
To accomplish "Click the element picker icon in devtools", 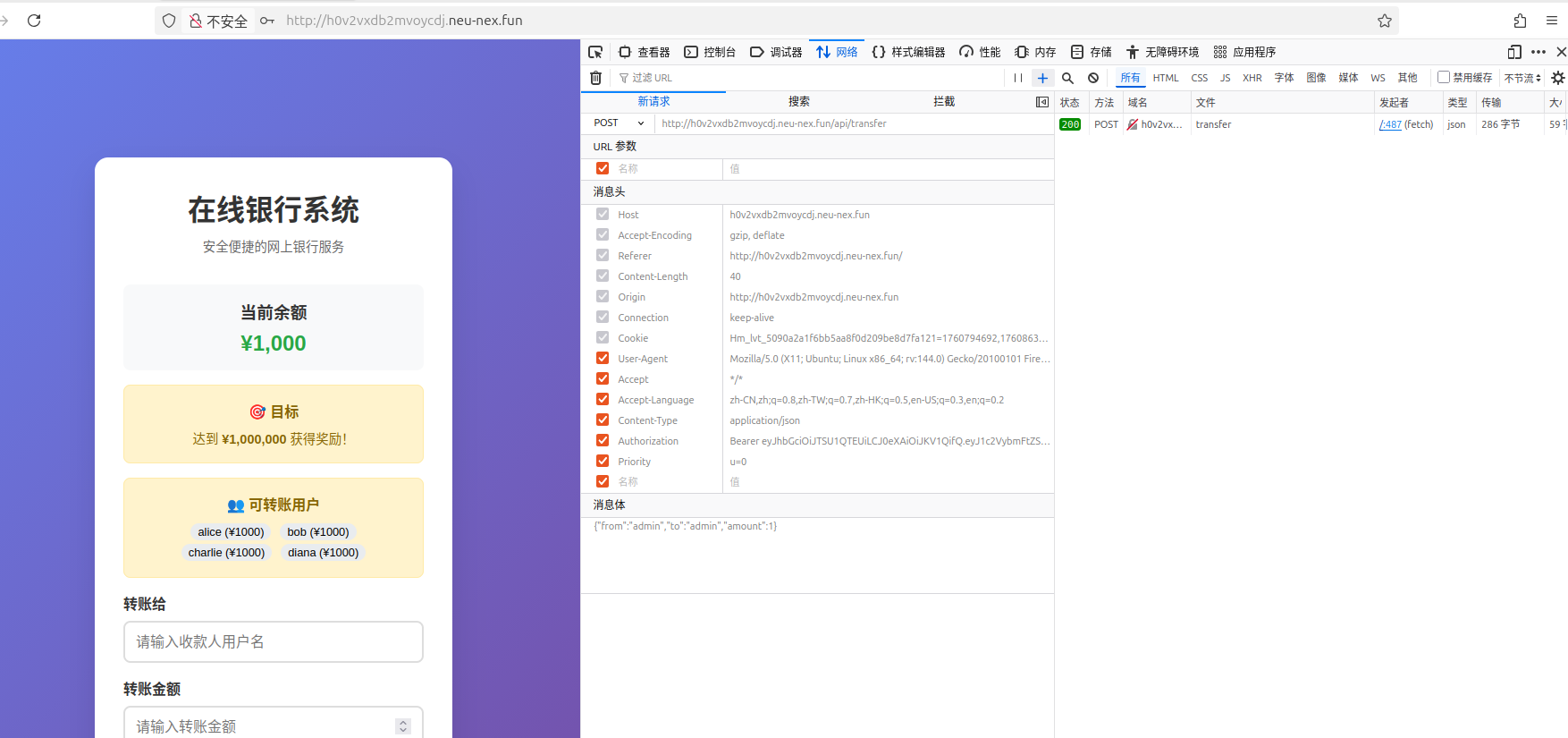I will pos(595,52).
